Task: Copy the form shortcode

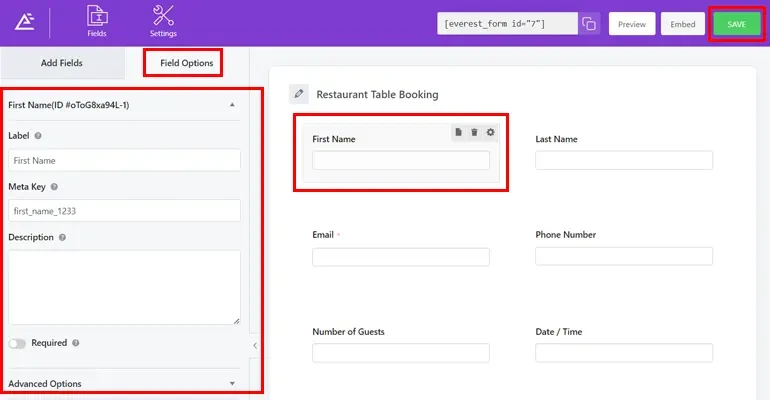Action: pyautogui.click(x=590, y=24)
